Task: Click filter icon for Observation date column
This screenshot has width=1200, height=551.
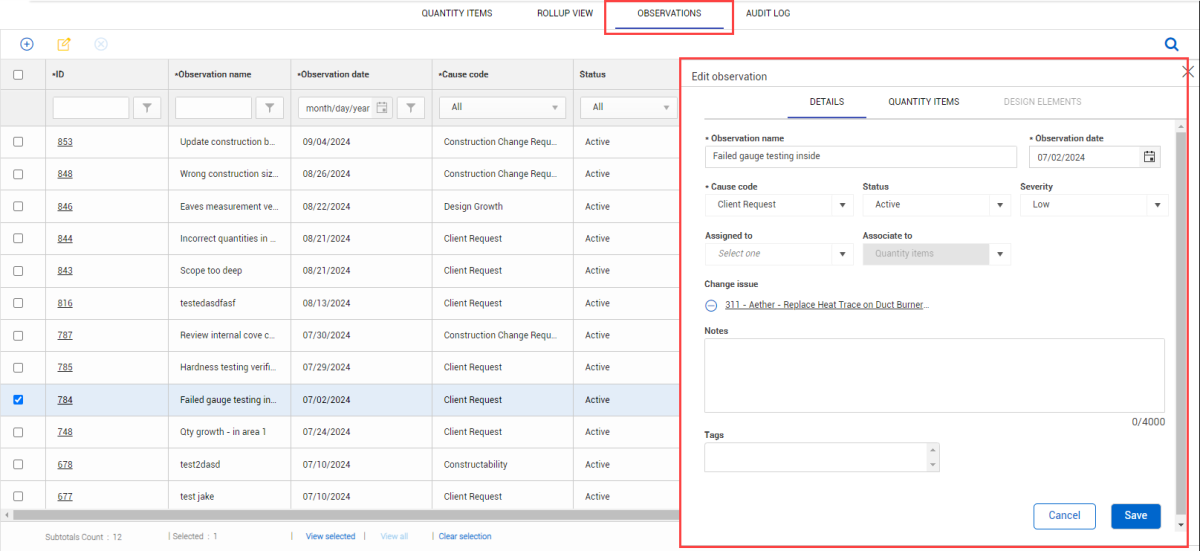Action: point(413,108)
